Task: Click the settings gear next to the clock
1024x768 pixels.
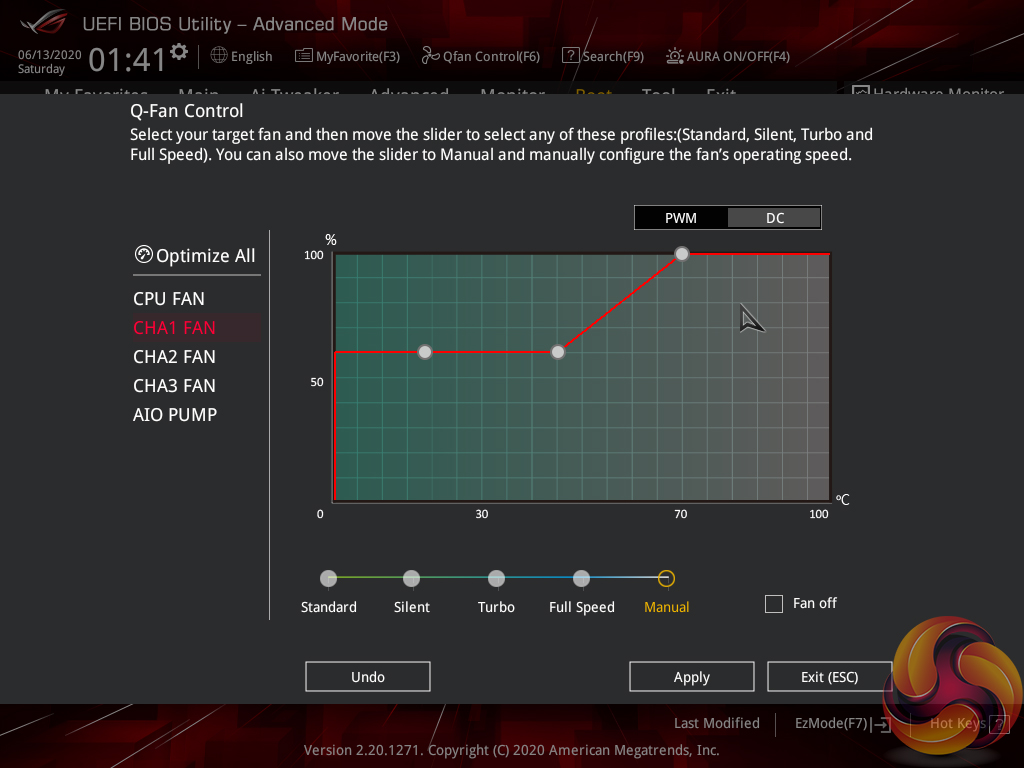Action: point(179,52)
